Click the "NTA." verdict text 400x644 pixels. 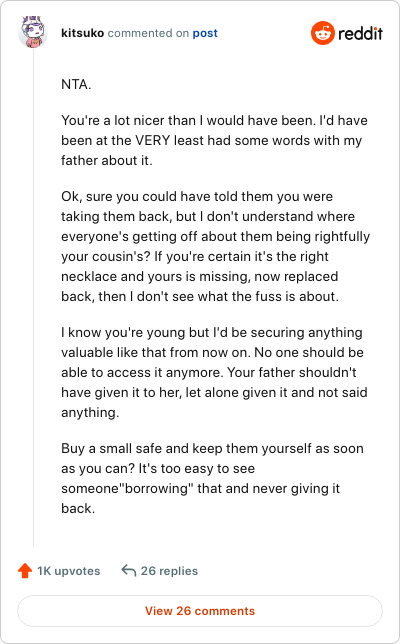tap(76, 84)
